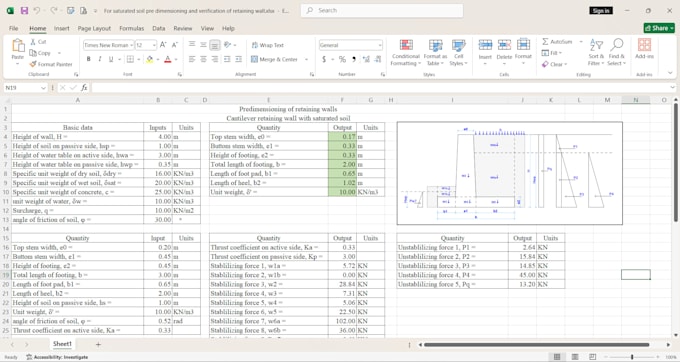Click the Undo arrow icon
This screenshot has height=362, width=680.
(x=37, y=10)
